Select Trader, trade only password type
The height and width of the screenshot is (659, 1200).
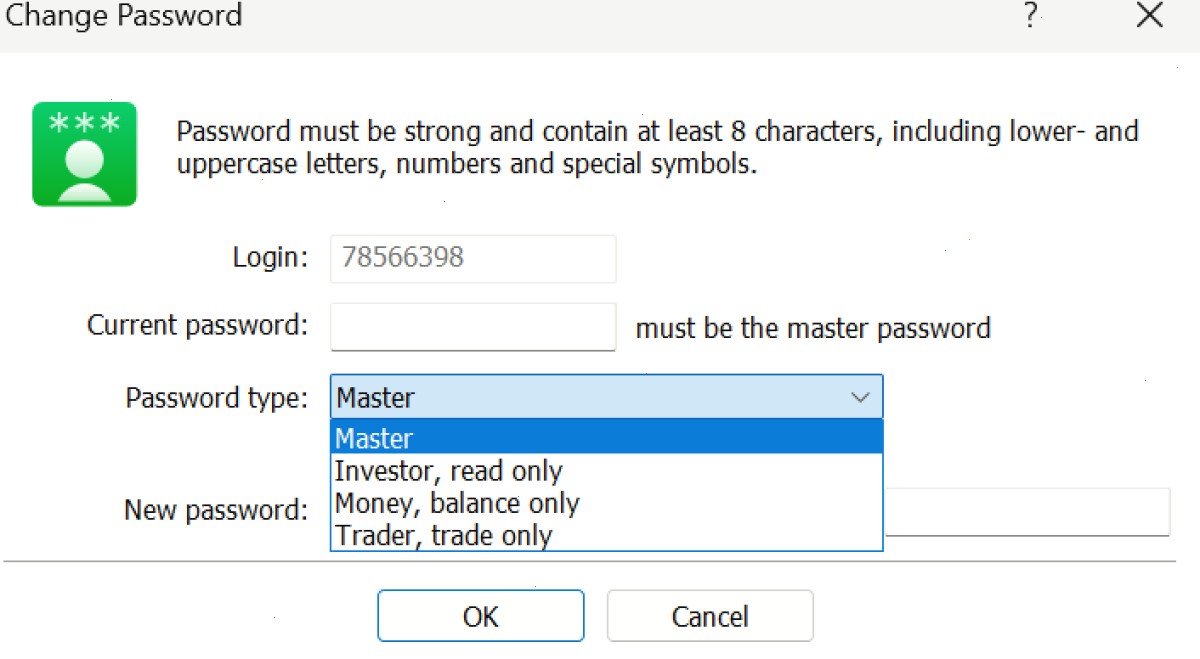[606, 535]
